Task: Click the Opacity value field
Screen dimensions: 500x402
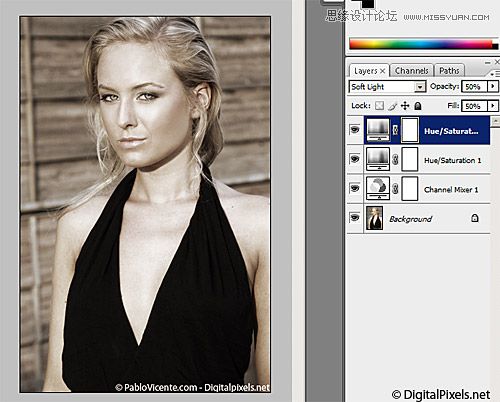Action: [473, 87]
